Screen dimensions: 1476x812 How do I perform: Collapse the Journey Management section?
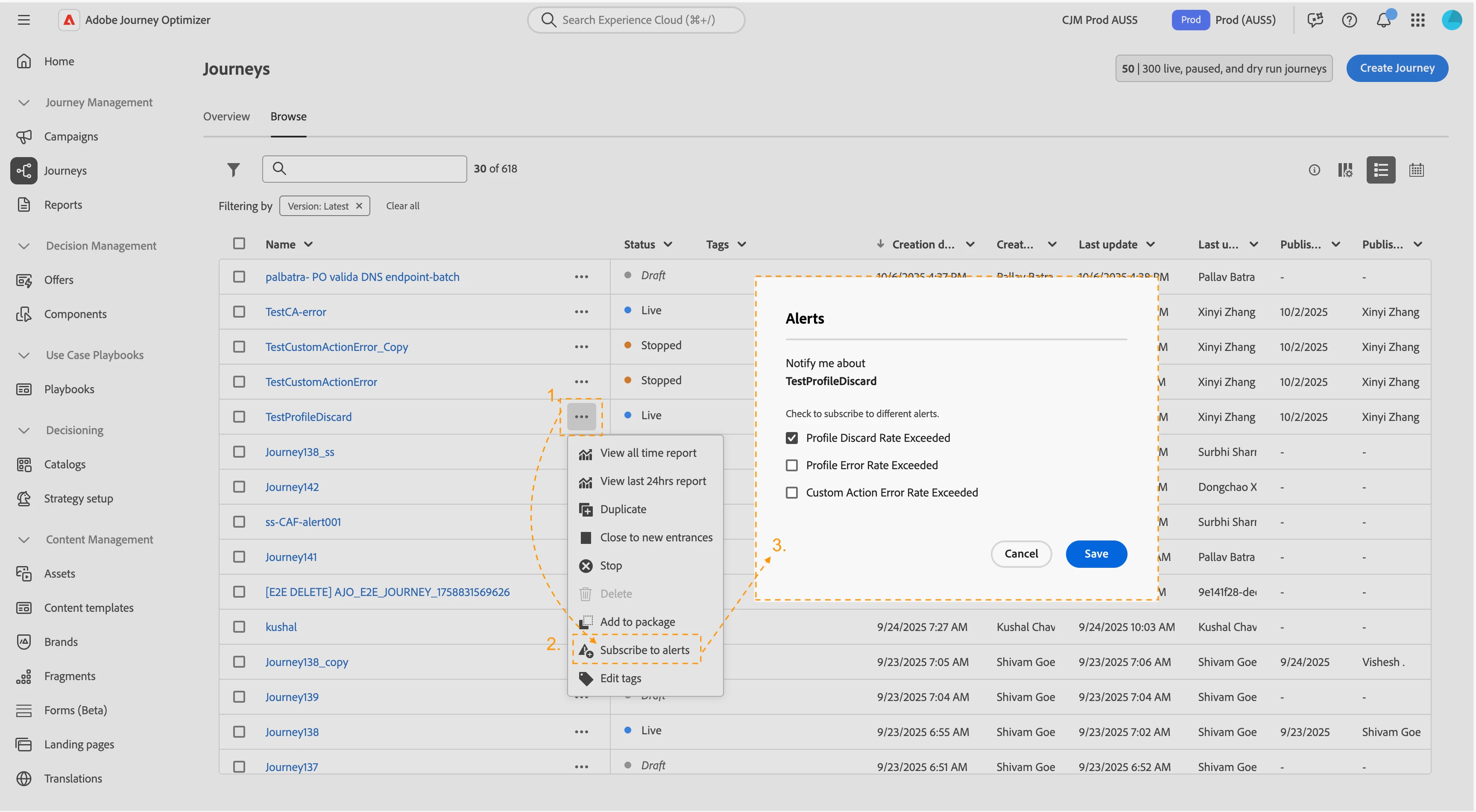tap(23, 102)
